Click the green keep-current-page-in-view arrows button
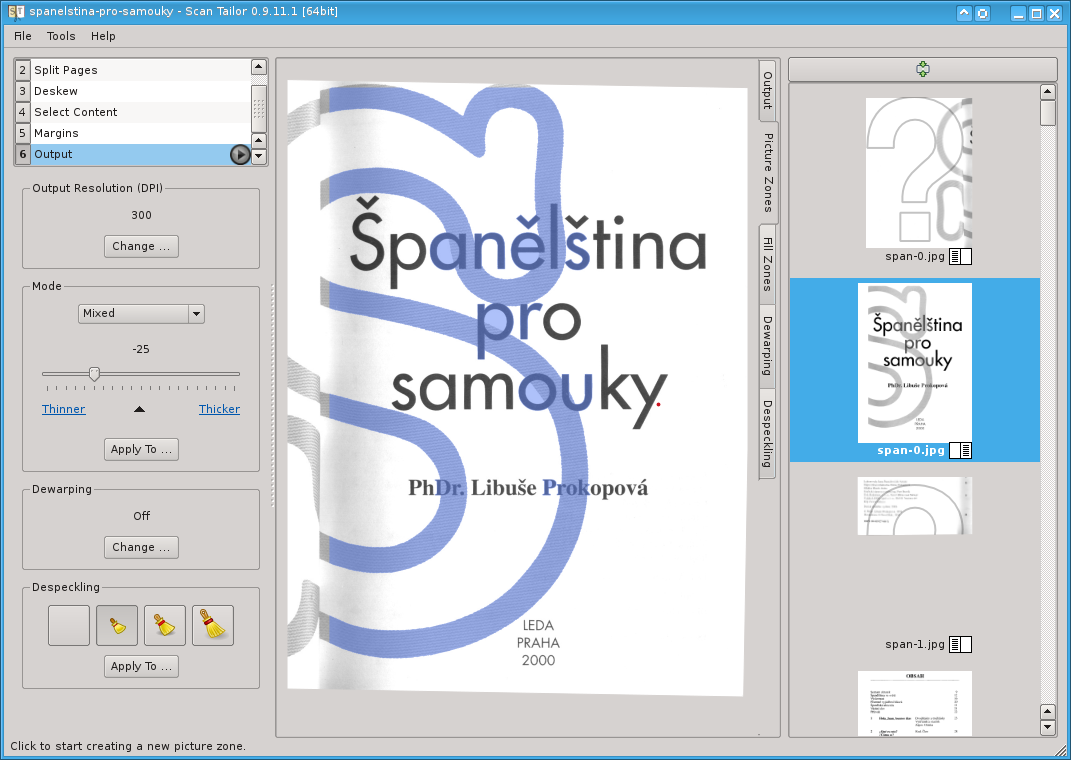Viewport: 1071px width, 760px height. click(923, 69)
